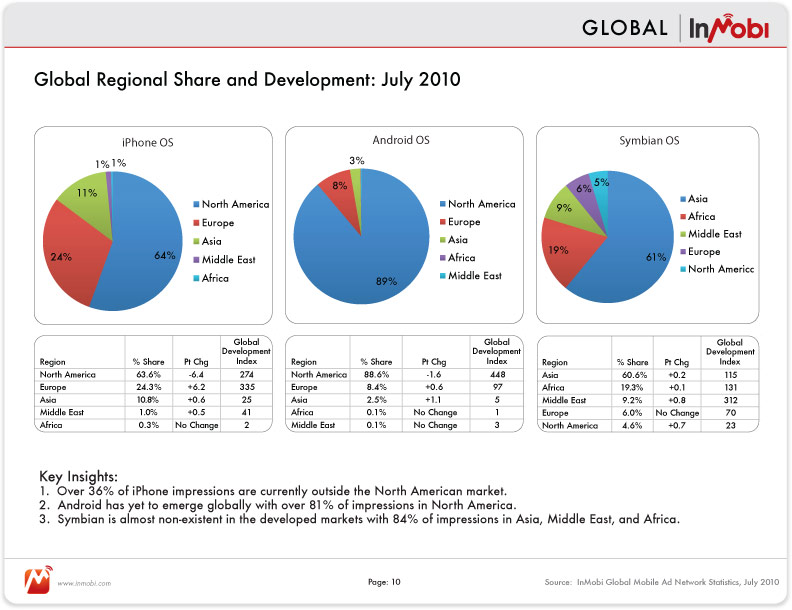Click the red Europe swatch in iPhone OS legend
The image size is (792, 610).
196,223
